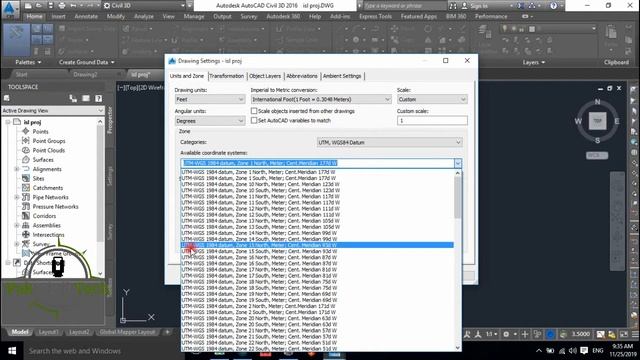The width and height of the screenshot is (640, 360).
Task: Select Zone 20 South, Cent. Meridian 63d W
Action: pyautogui.click(x=317, y=324)
